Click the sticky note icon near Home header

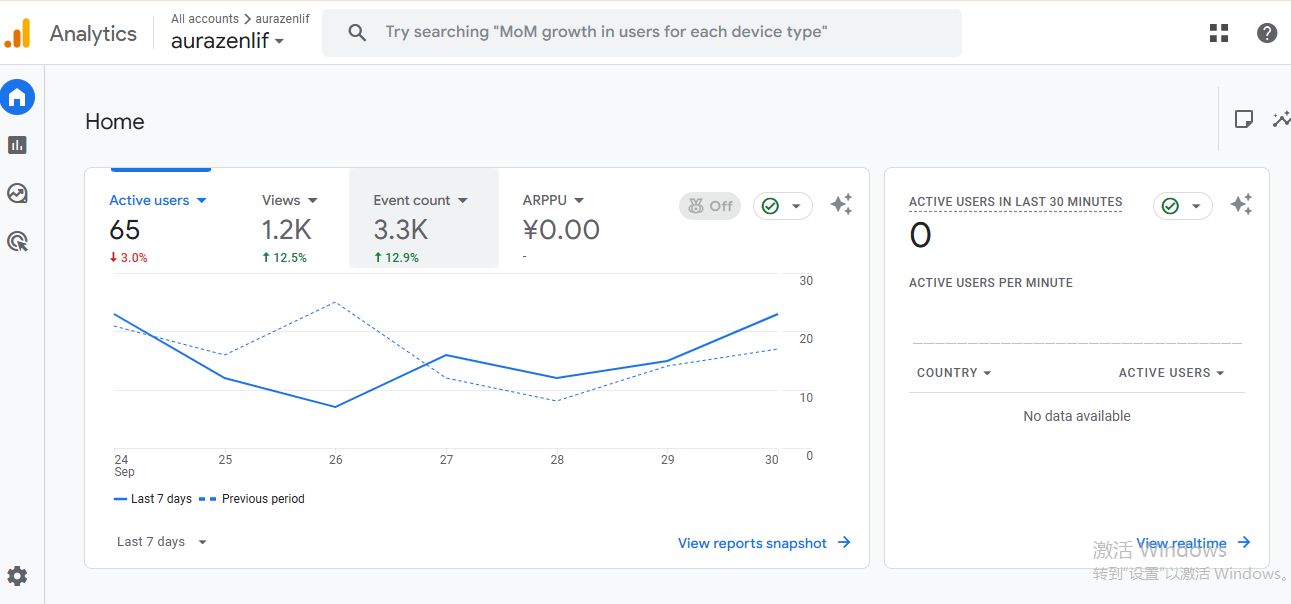tap(1243, 120)
